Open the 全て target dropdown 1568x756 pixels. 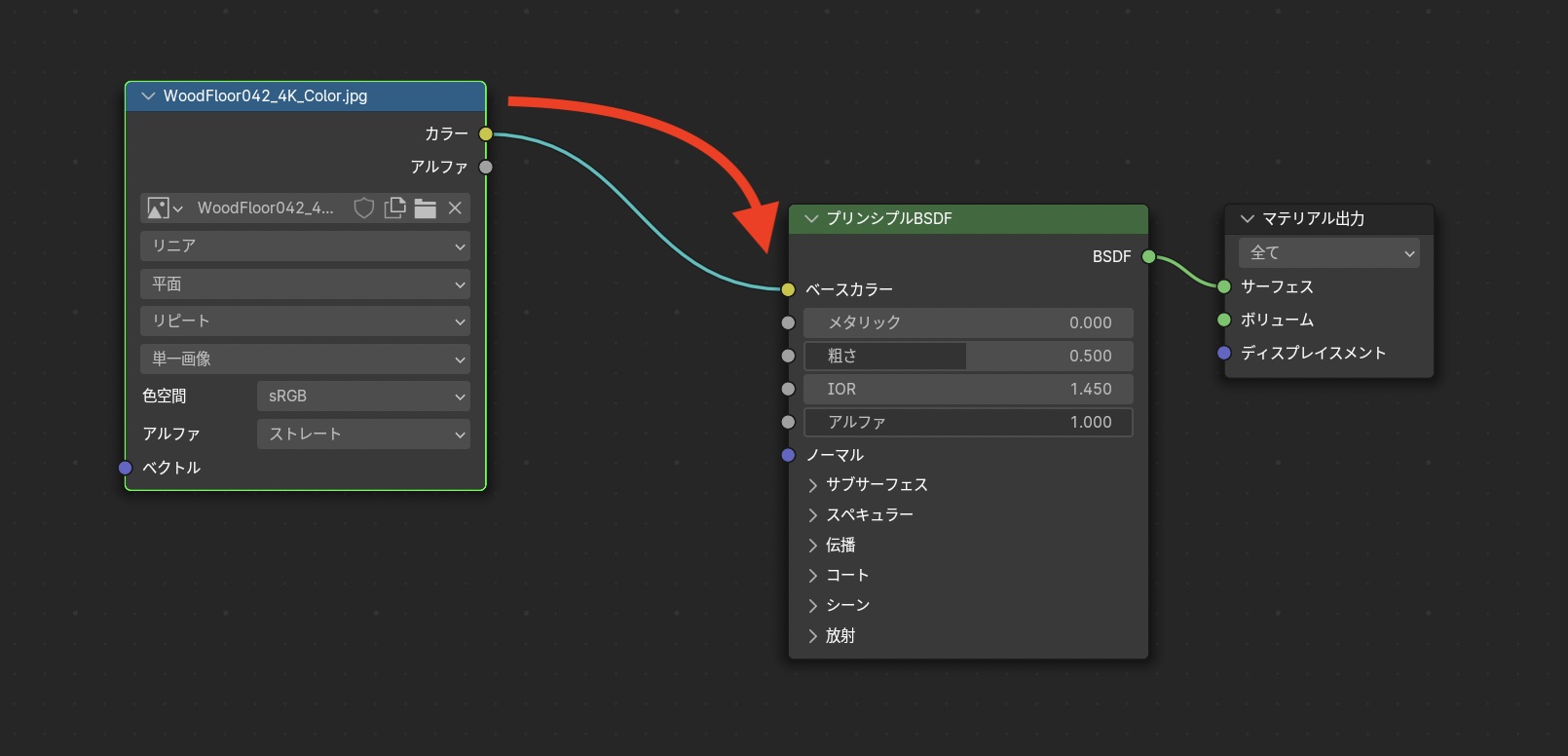pos(1328,253)
